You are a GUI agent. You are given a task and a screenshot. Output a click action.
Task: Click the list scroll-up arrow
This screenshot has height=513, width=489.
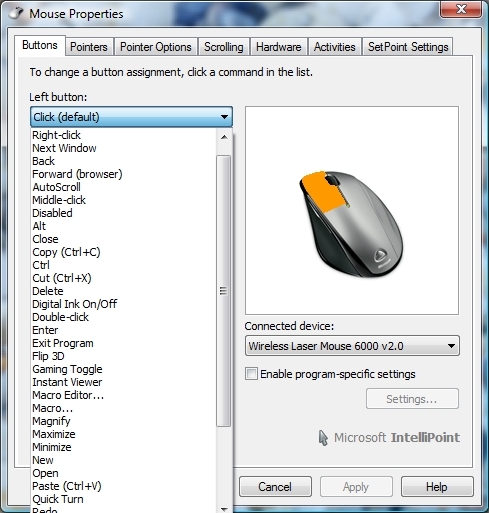coord(224,137)
